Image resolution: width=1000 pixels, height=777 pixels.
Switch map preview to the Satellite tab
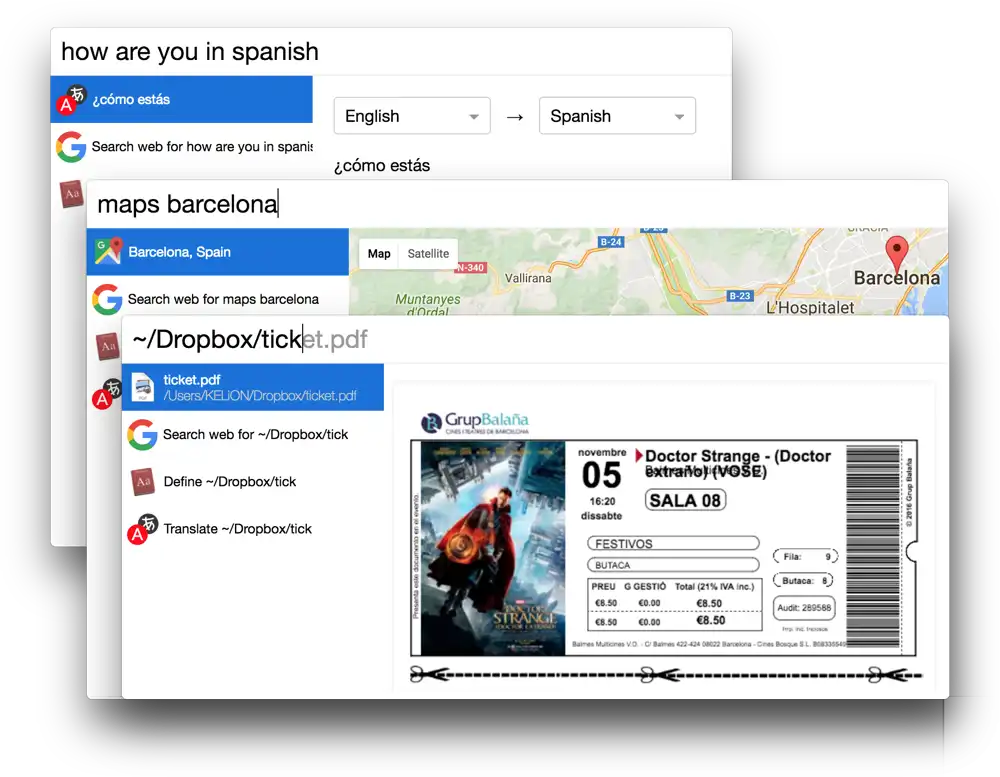pos(428,253)
